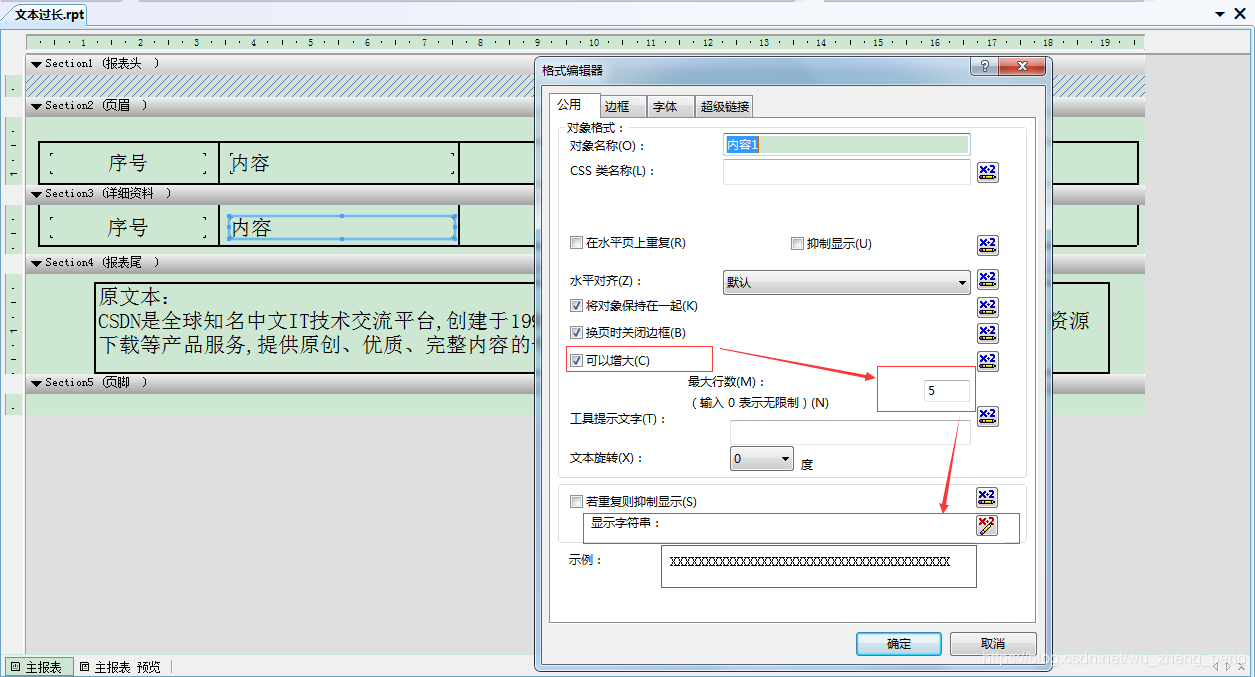
Task: Open formula button for Can Grow option
Action: 987,361
